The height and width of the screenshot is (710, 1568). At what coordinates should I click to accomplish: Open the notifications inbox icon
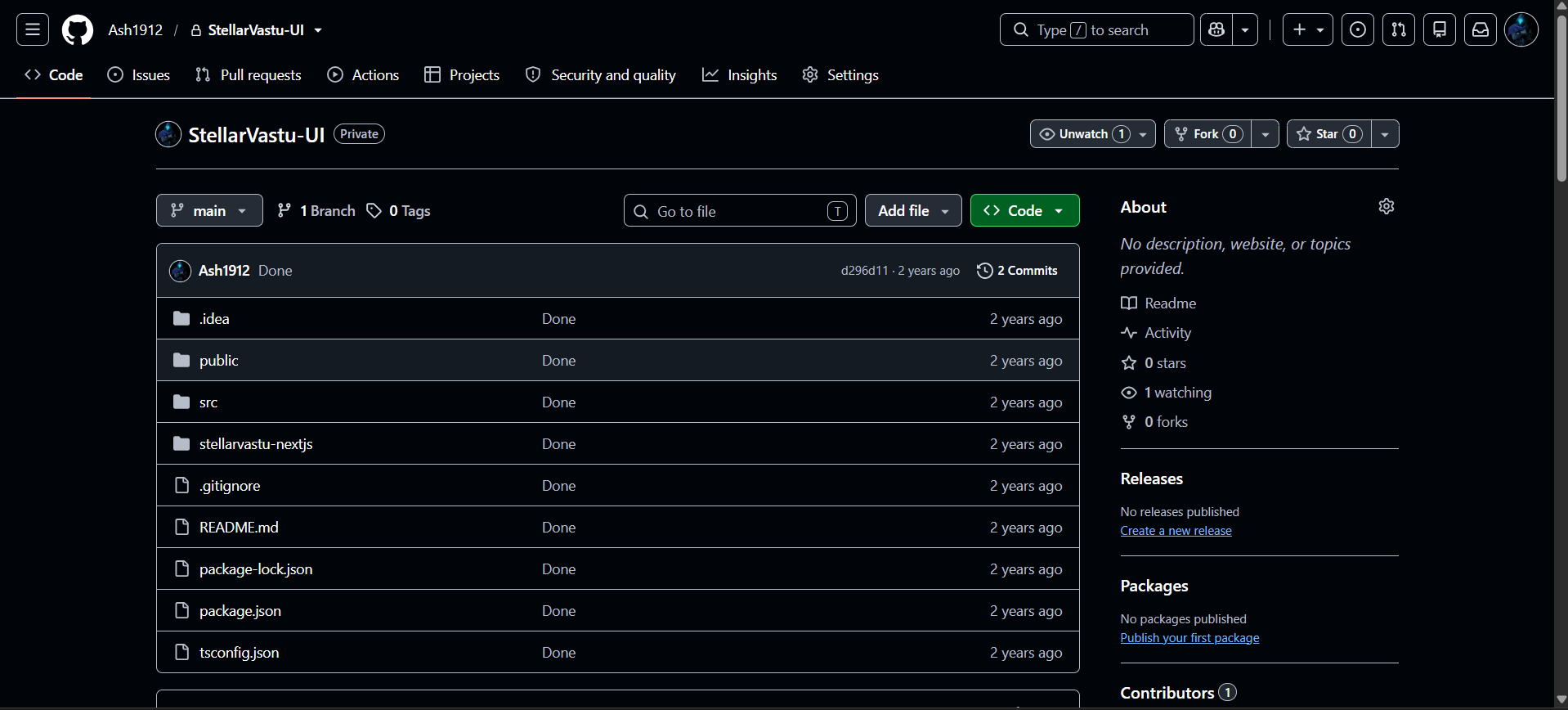coord(1481,30)
